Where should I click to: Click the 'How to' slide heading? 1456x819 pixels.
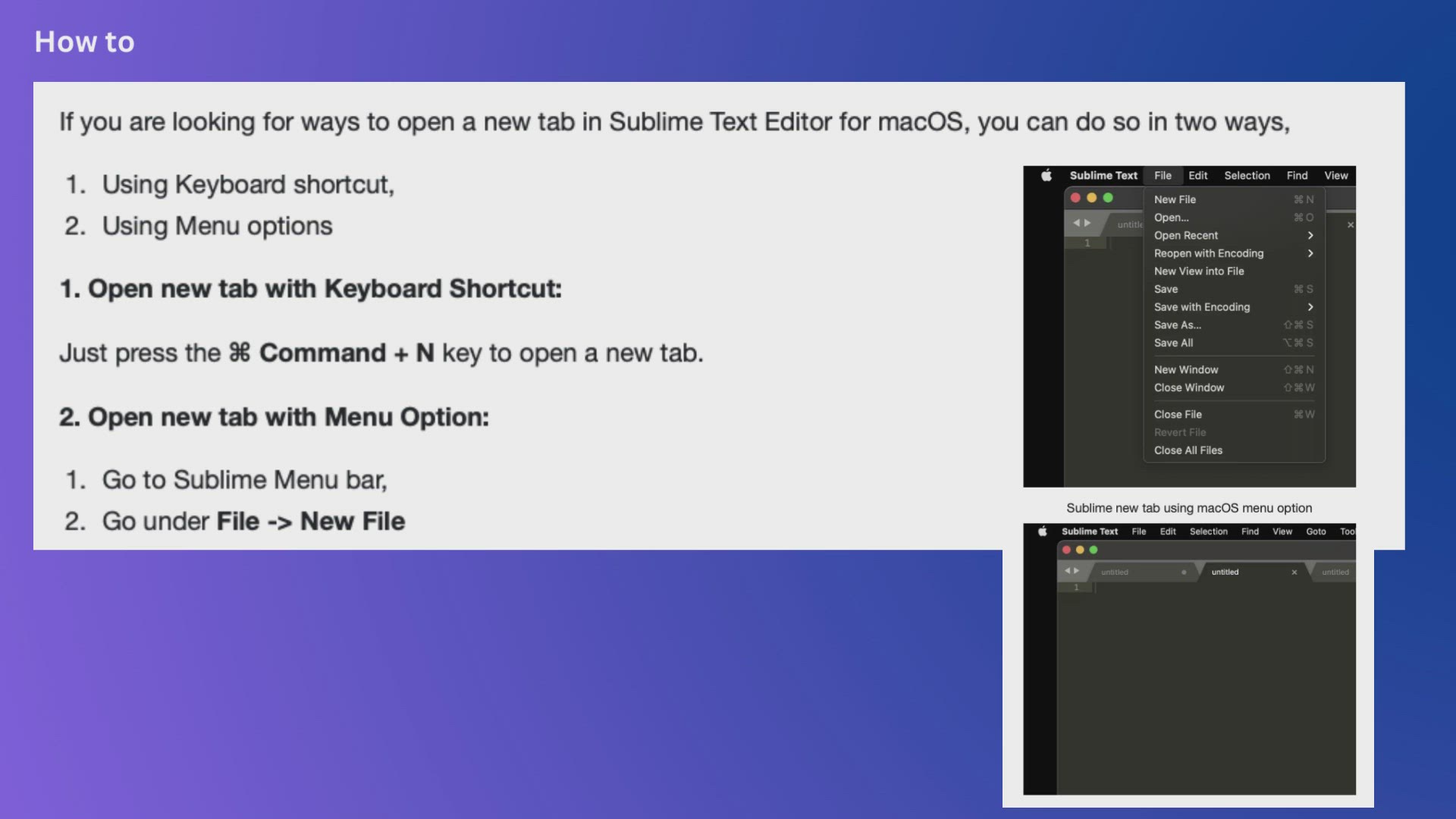84,42
